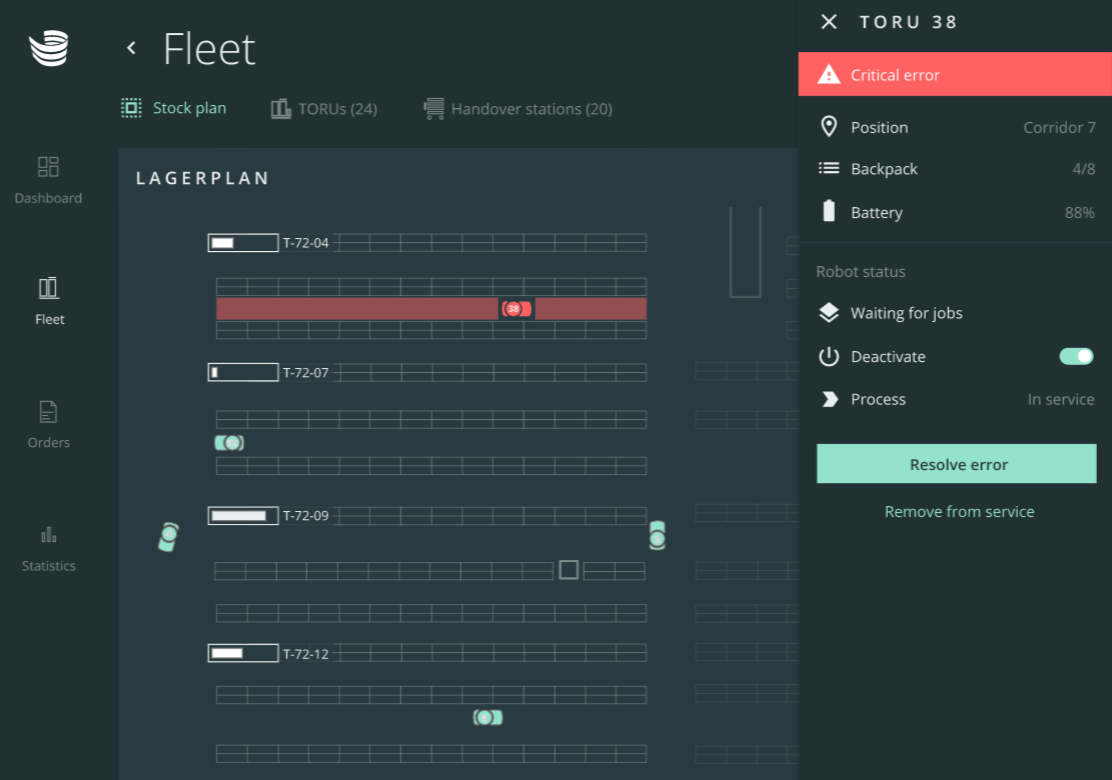Screen dimensions: 1112x780
Task: Switch to Handover stations (20) tab
Action: (x=518, y=109)
